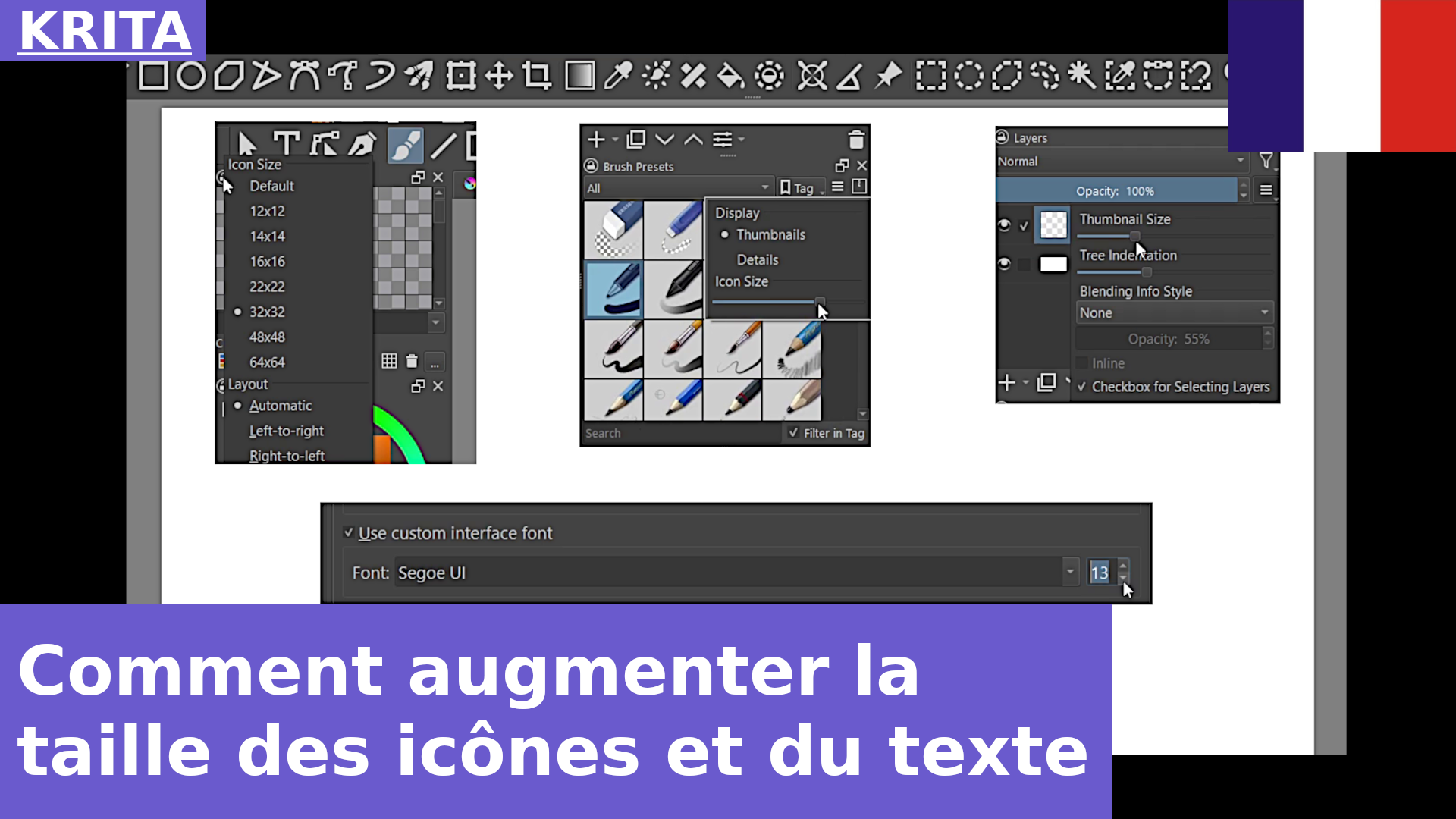The image size is (1456, 819).
Task: Open layers panel hamburger options menu
Action: coord(1266,190)
